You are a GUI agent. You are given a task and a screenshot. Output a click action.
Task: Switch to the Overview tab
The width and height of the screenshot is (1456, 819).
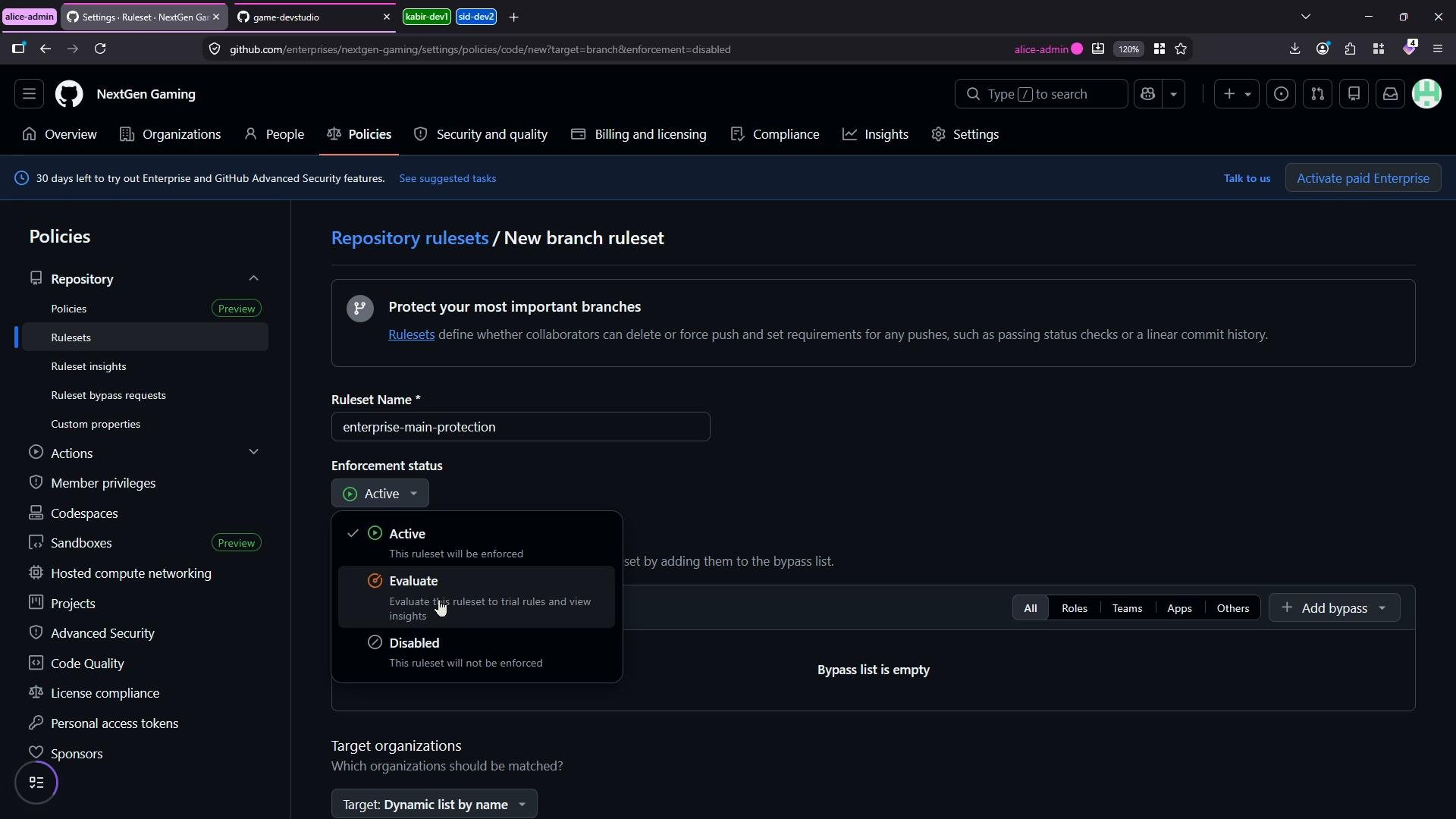coord(60,134)
